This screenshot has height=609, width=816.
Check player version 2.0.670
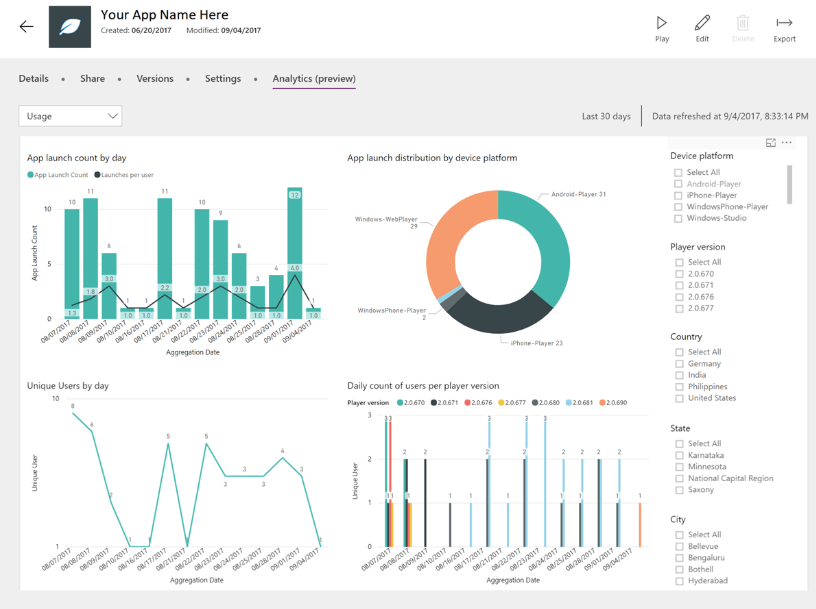pos(679,274)
